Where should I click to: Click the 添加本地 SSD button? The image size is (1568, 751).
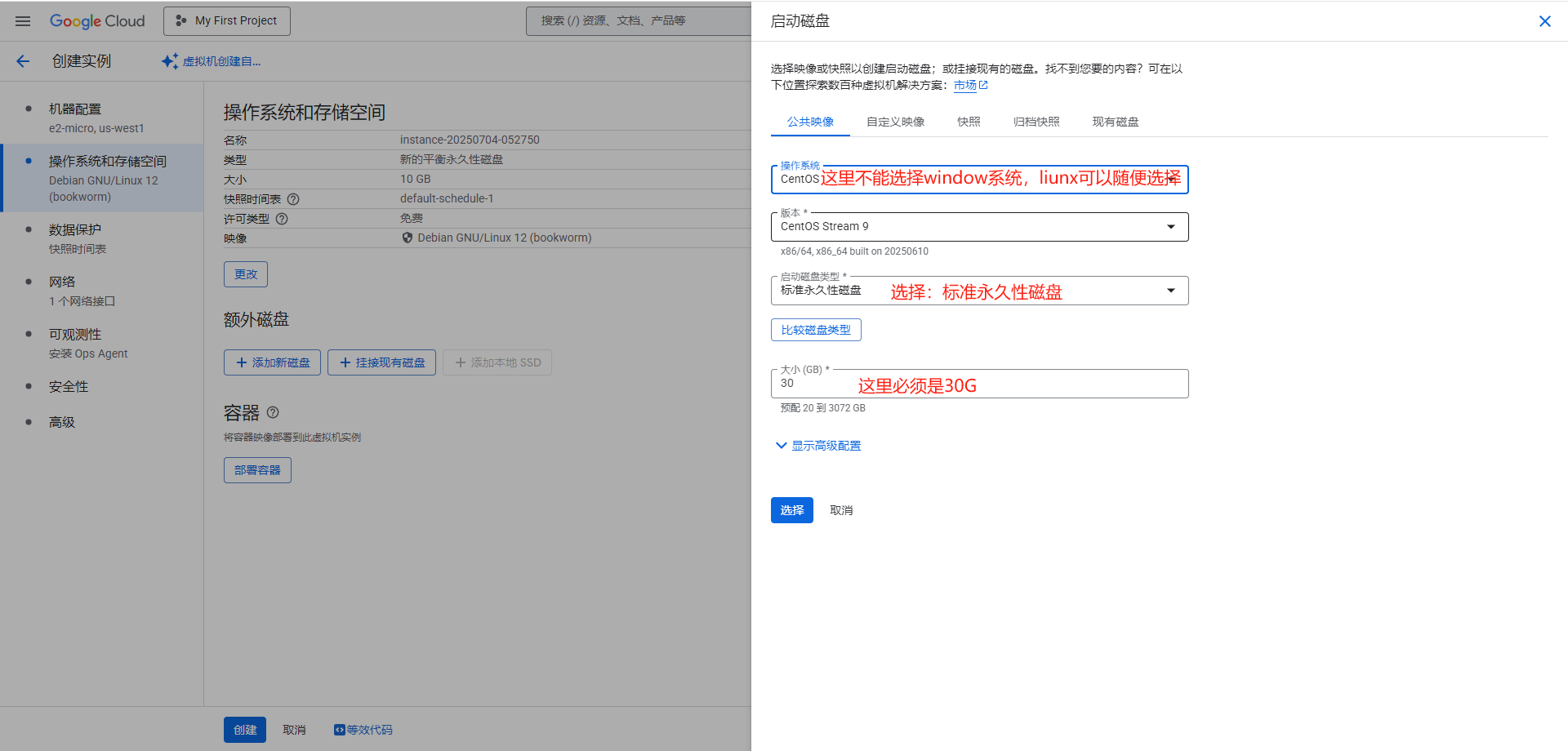497,362
